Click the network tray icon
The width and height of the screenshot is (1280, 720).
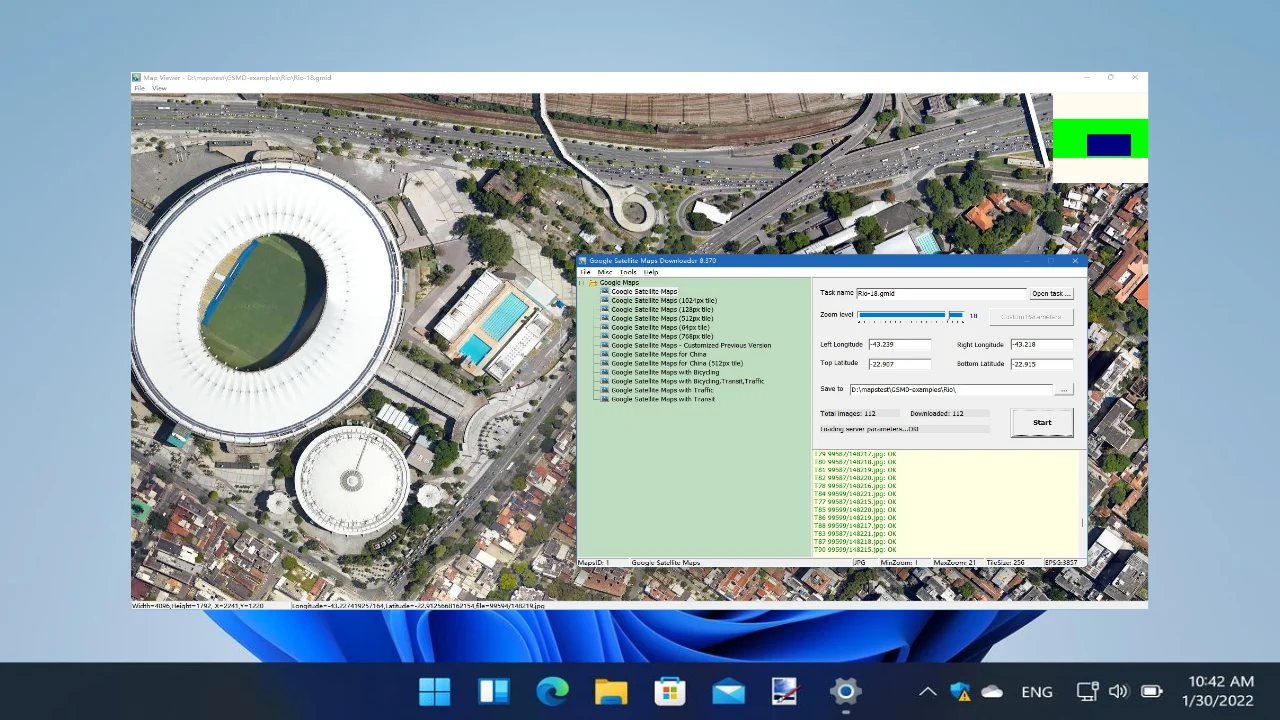click(1087, 691)
